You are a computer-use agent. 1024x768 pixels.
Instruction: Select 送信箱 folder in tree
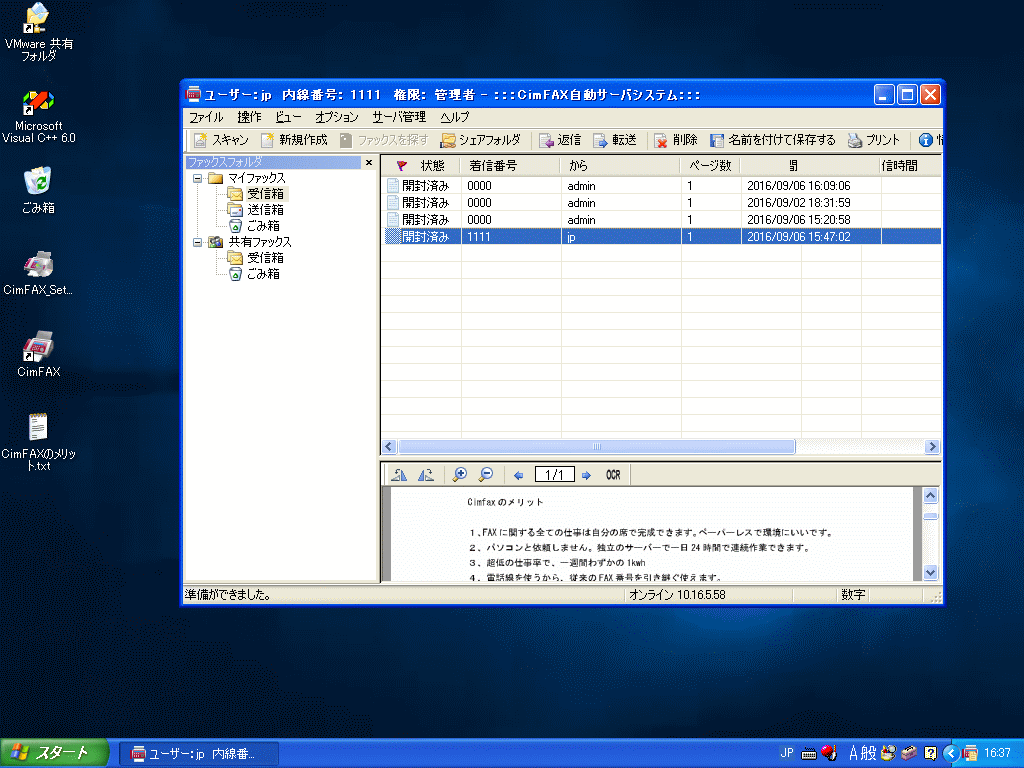[x=265, y=210]
